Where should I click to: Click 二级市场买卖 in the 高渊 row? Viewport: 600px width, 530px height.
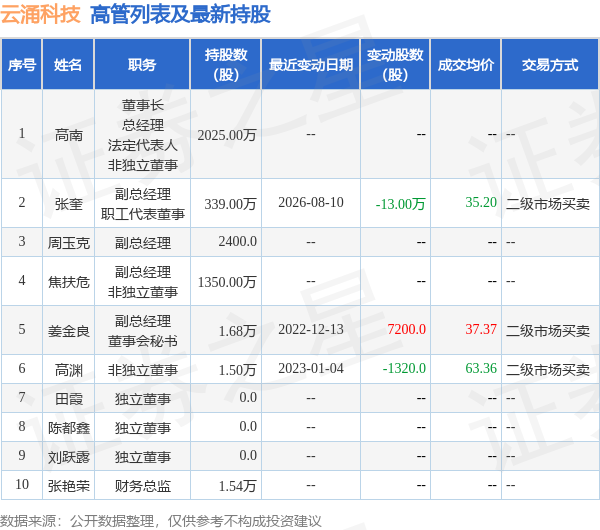[x=548, y=370]
